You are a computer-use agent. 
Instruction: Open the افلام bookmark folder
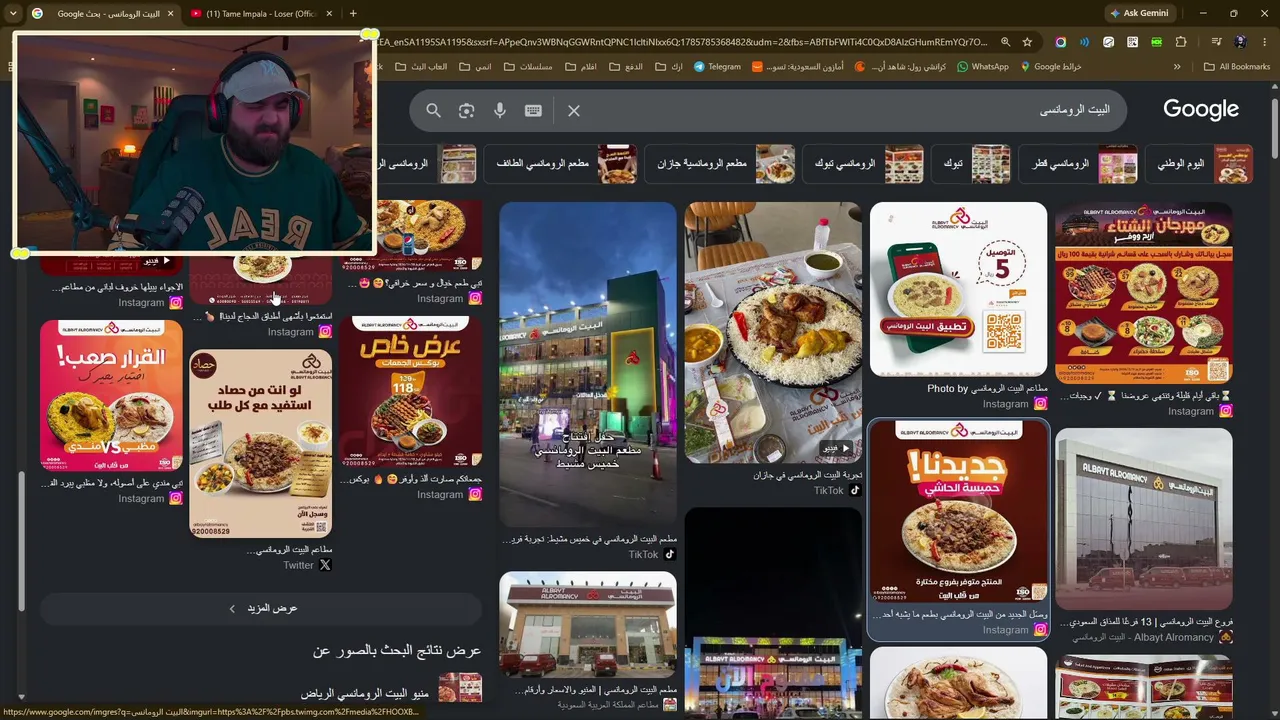(x=582, y=67)
